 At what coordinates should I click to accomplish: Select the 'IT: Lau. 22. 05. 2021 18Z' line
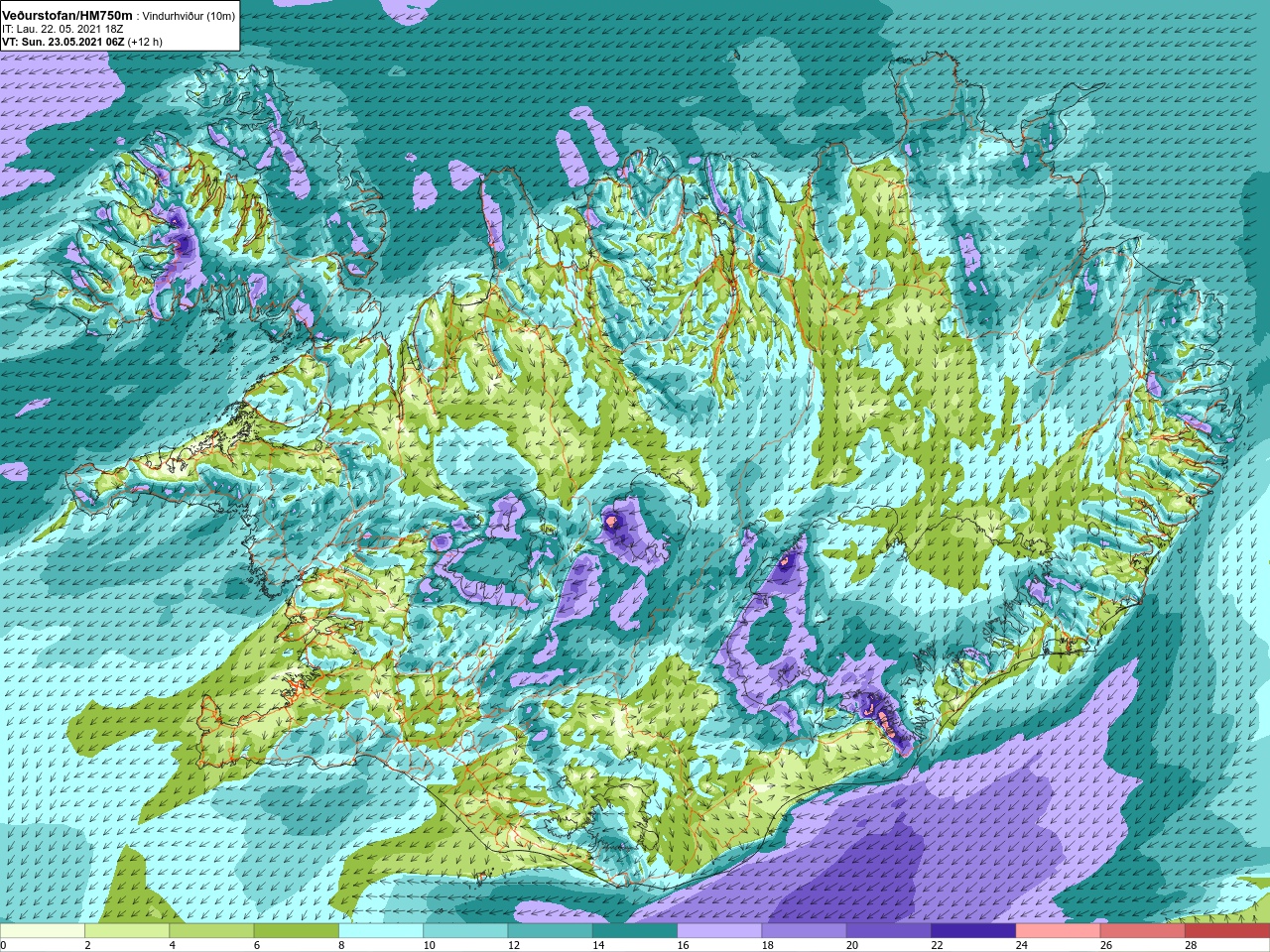click(63, 29)
